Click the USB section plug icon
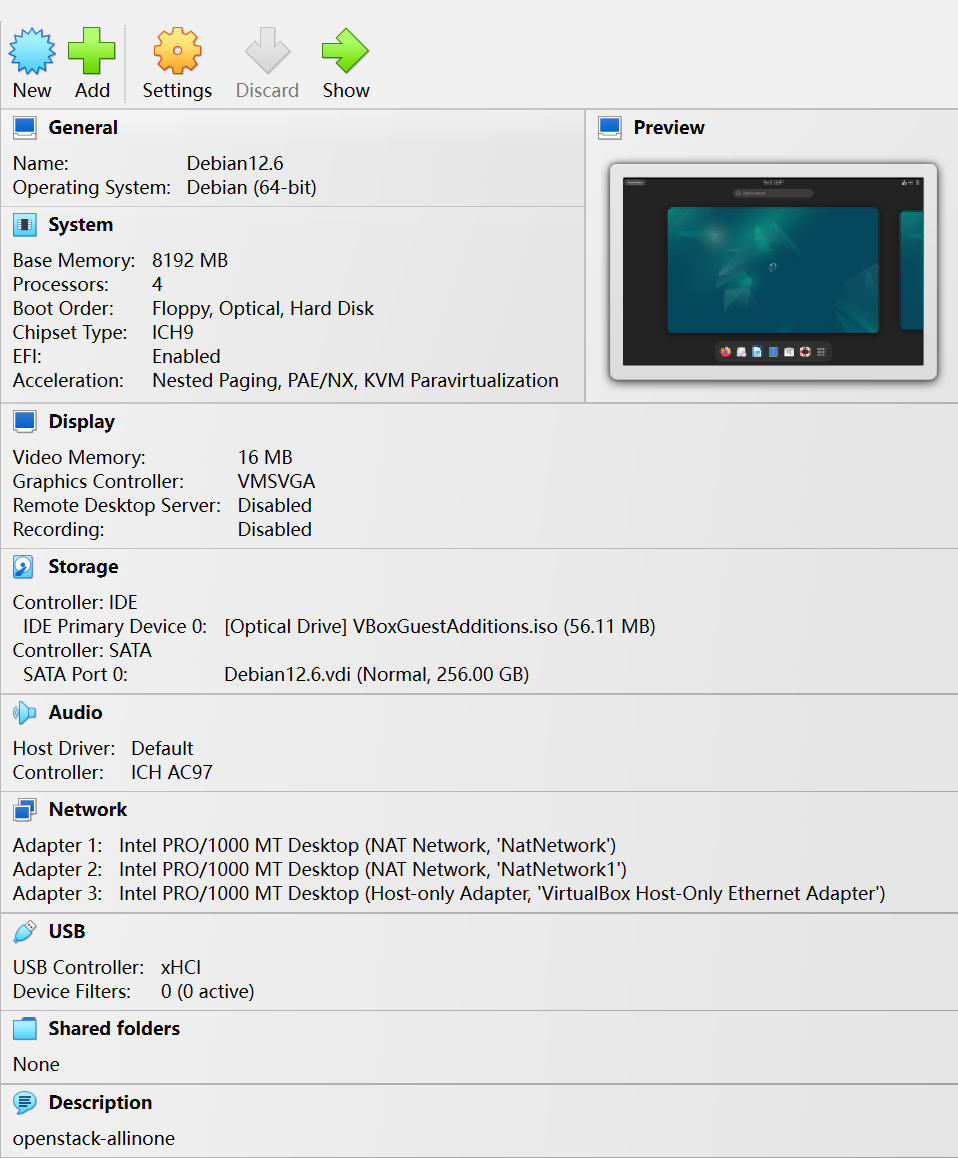This screenshot has height=1158, width=958. tap(24, 931)
